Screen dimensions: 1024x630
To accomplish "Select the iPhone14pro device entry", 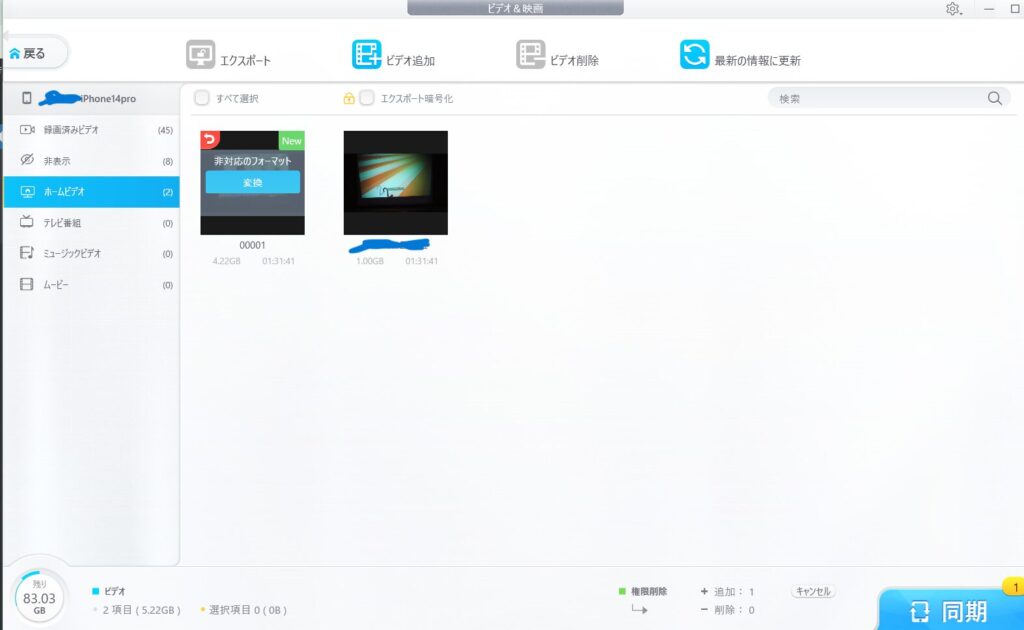I will point(91,99).
